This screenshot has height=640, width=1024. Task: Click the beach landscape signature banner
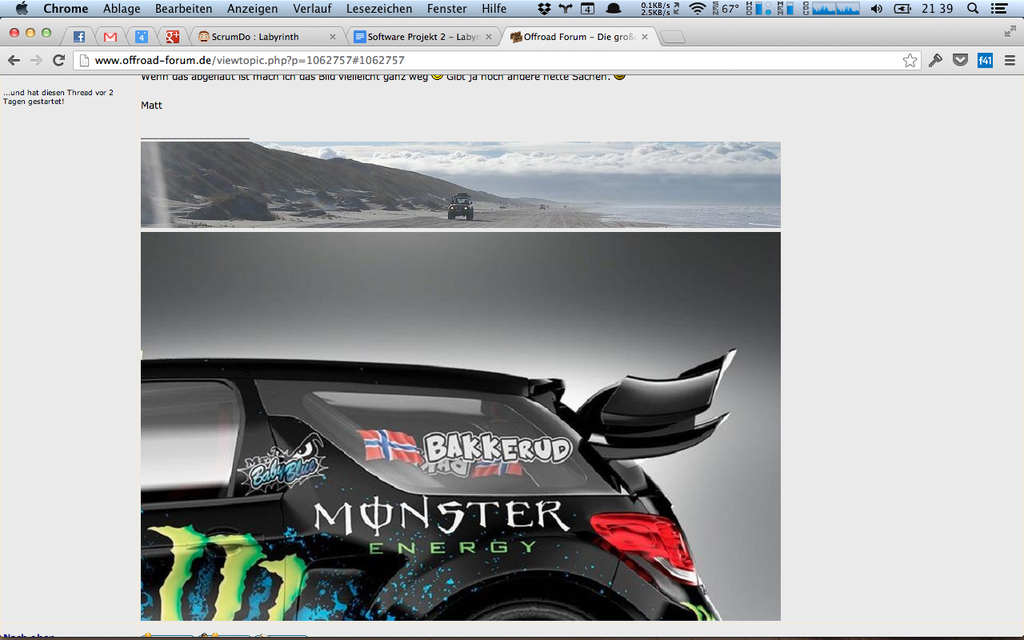pos(460,185)
